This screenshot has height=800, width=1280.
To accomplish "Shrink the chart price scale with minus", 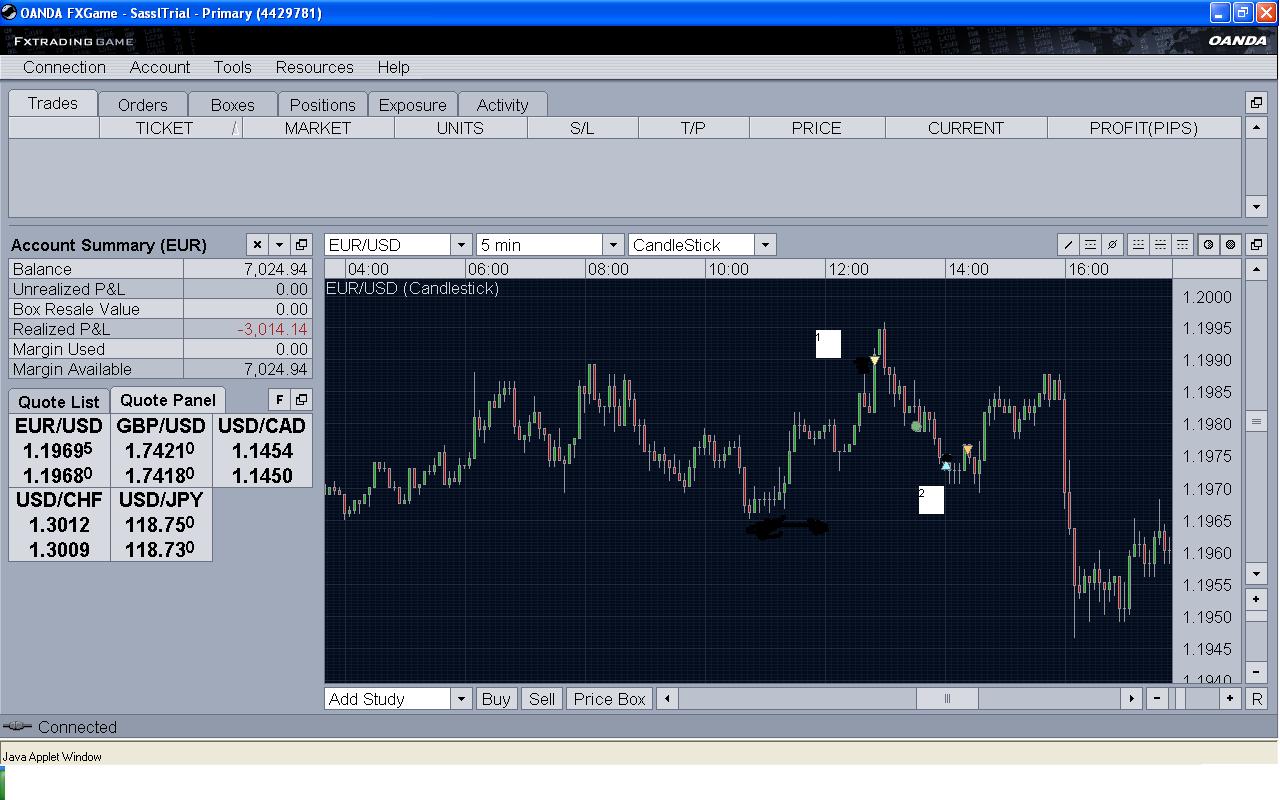I will [1257, 672].
